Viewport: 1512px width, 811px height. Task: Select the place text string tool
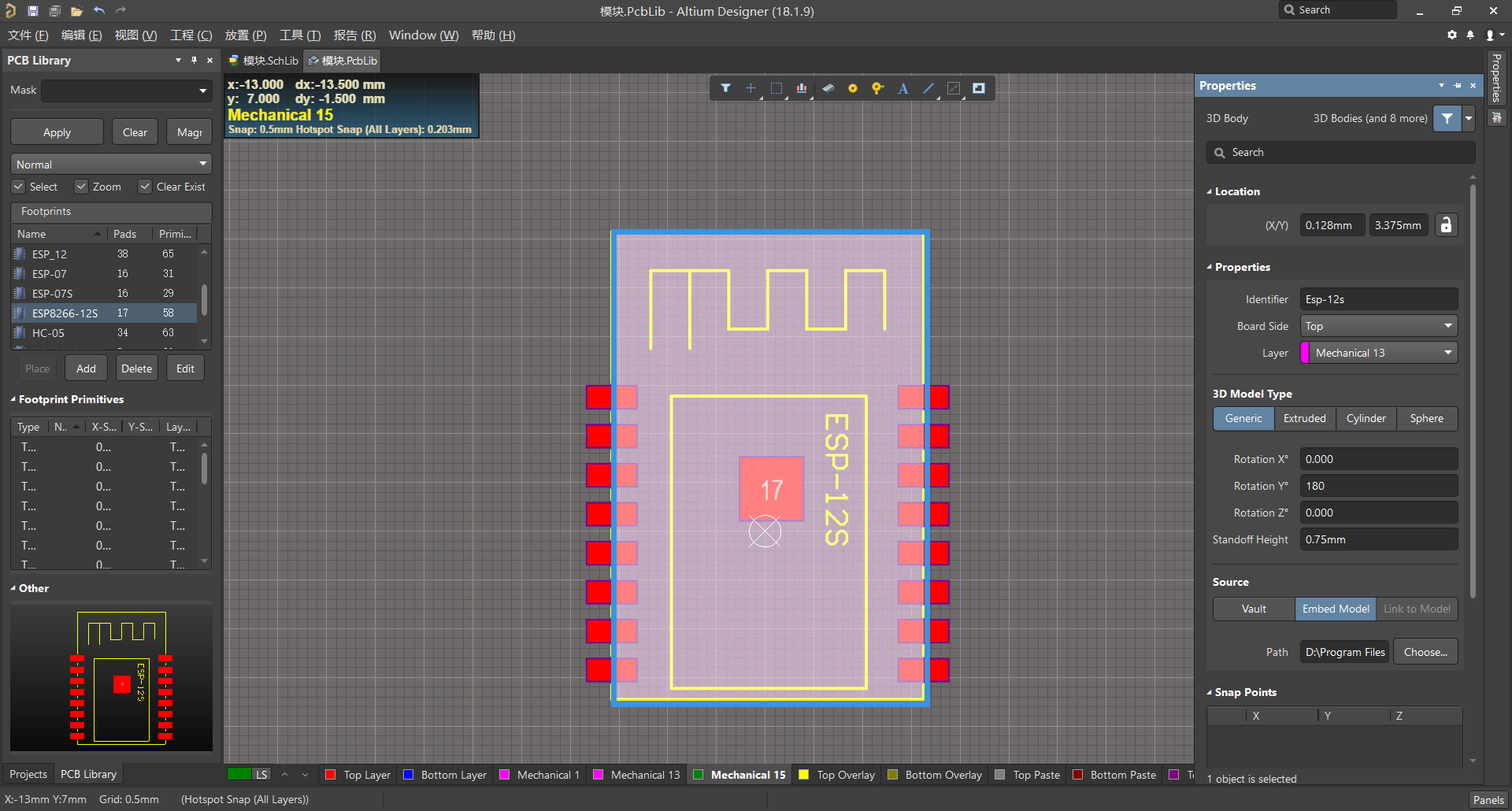click(903, 88)
